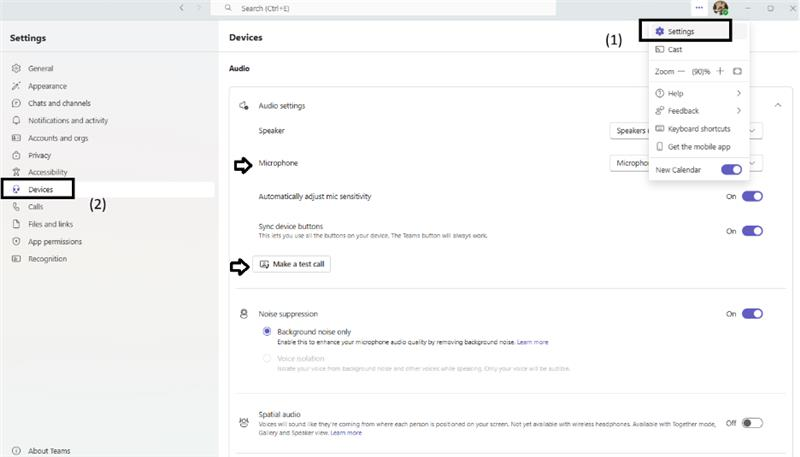
Task: Click the App permissions shield icon
Action: point(16,241)
